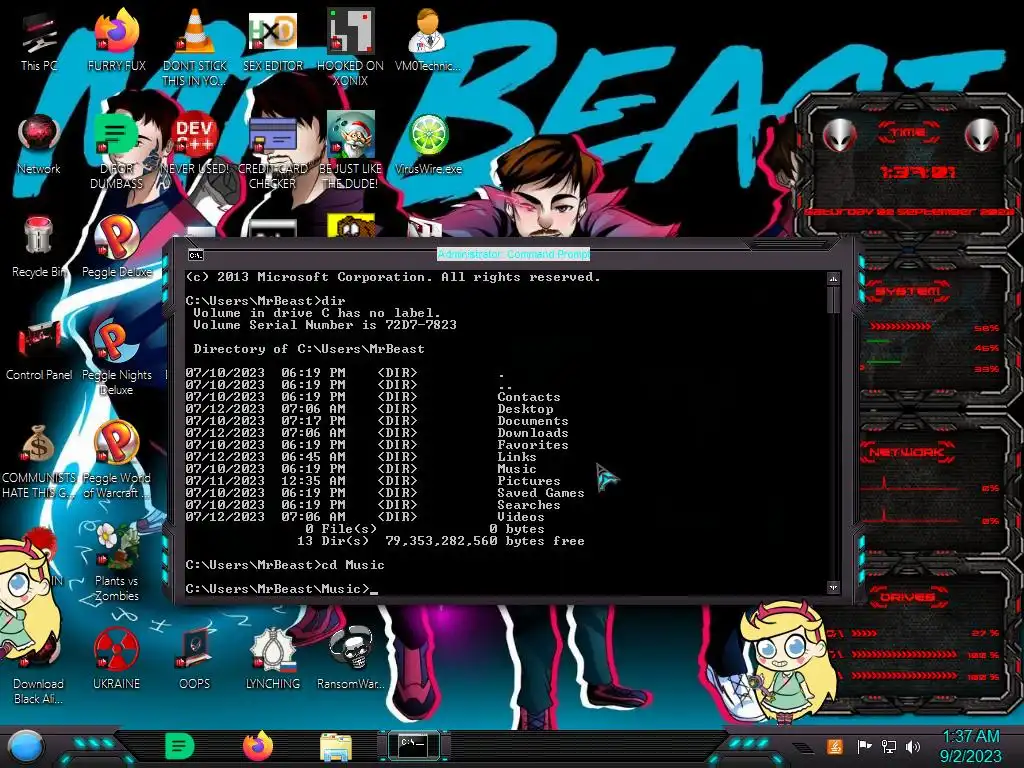Click the Searches directory entry
The width and height of the screenshot is (1024, 768).
coord(528,505)
